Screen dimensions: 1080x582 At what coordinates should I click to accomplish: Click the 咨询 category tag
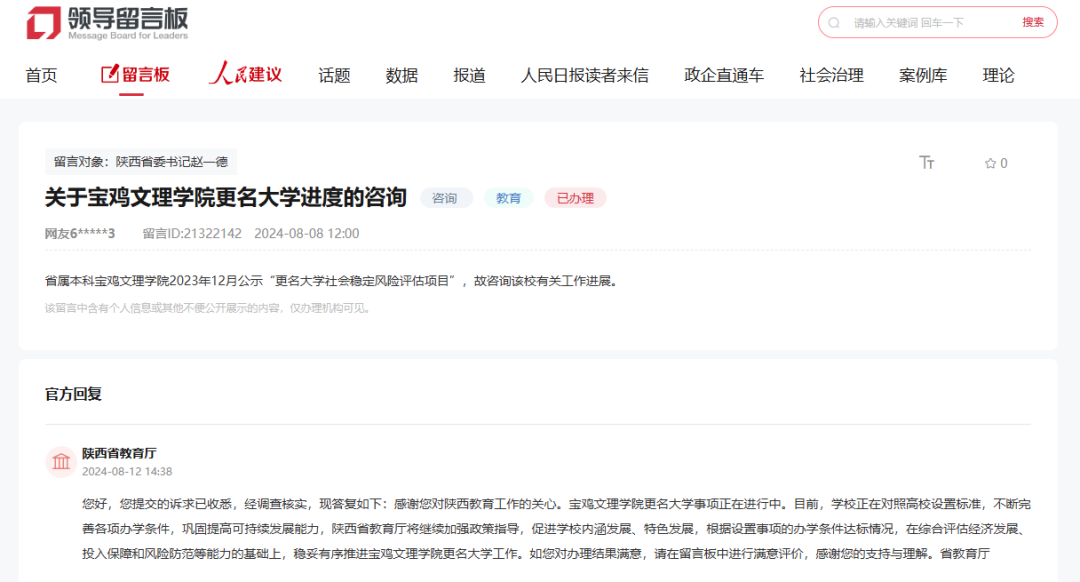[x=445, y=198]
